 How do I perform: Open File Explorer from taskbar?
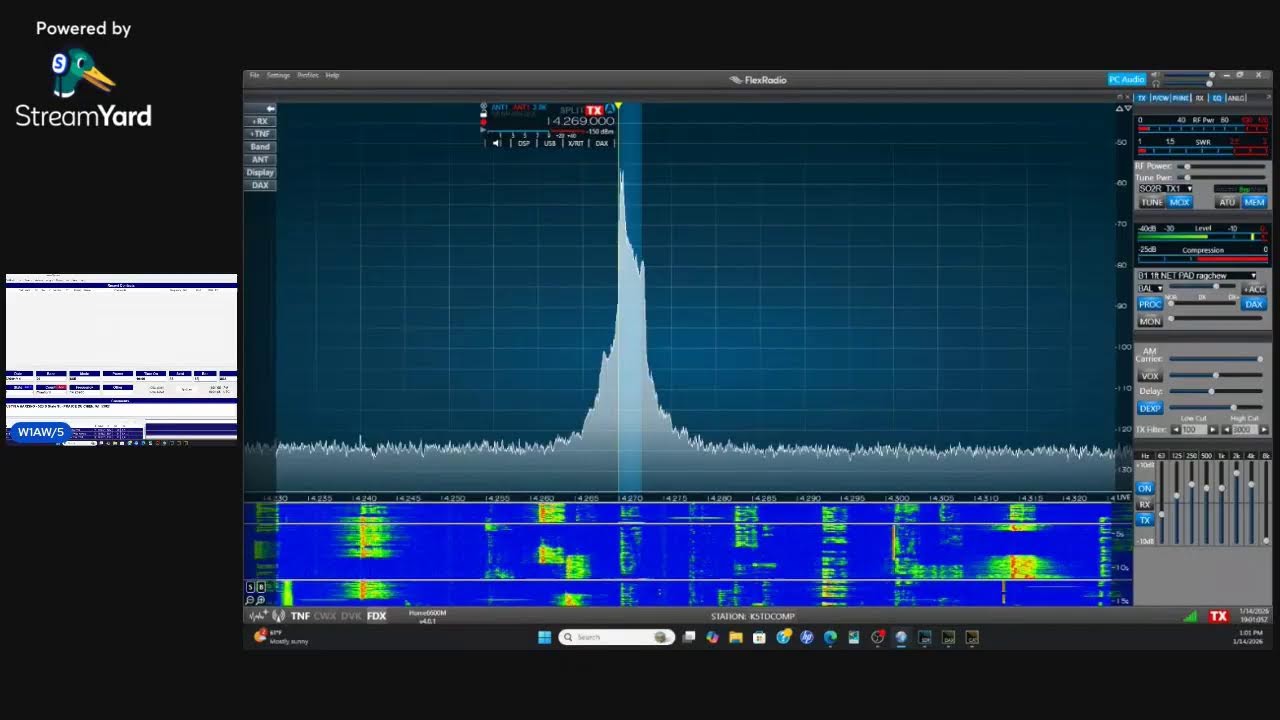[x=736, y=637]
